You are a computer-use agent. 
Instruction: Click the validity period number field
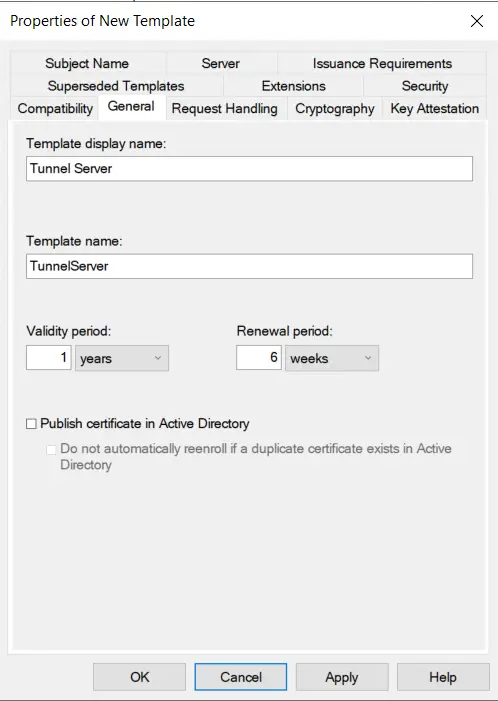[x=49, y=358]
